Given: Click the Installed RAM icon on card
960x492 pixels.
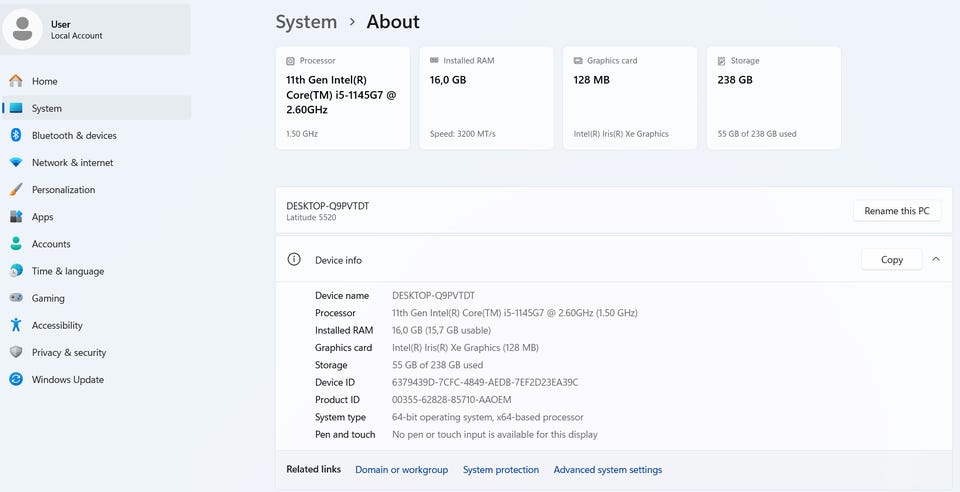Looking at the screenshot, I should click(434, 61).
